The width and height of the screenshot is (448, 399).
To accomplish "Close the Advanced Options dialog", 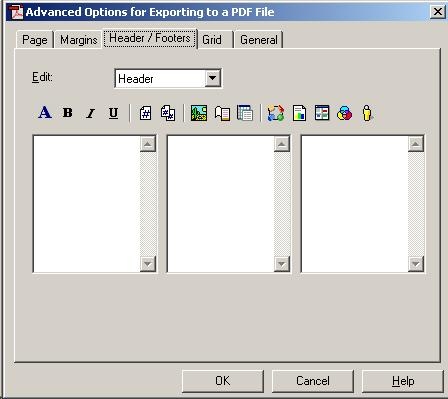I will coord(437,12).
